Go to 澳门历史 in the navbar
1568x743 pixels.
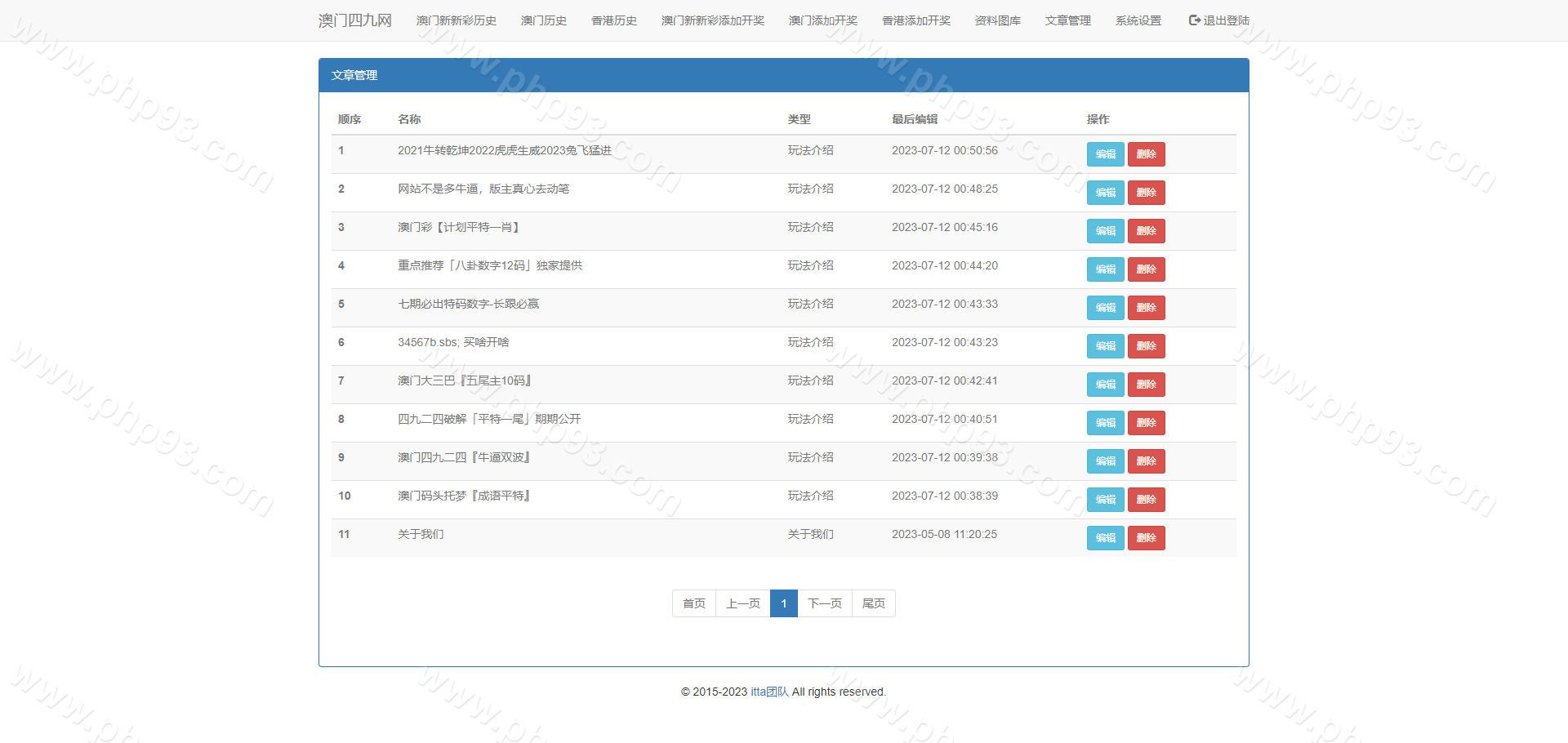(x=543, y=20)
